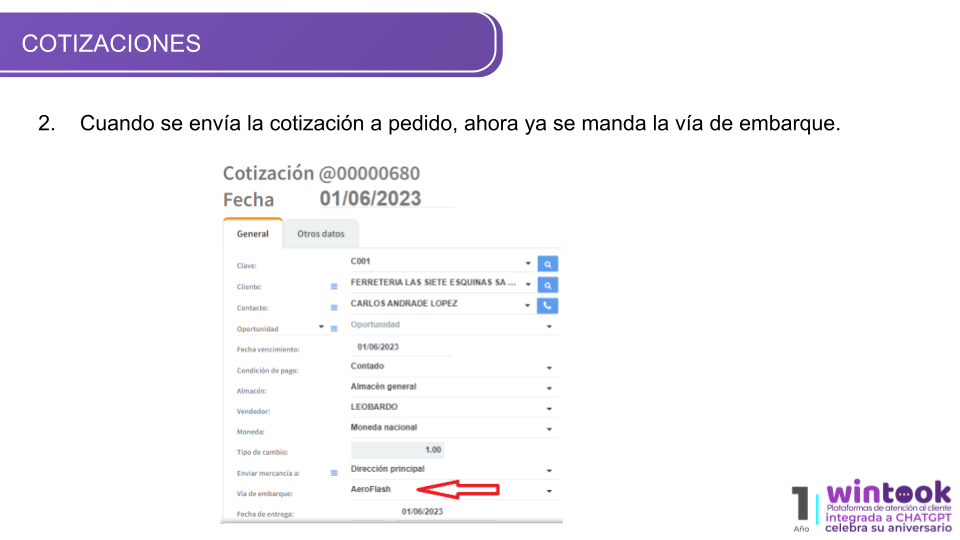The image size is (960, 540).
Task: Open the list icon next to Cliente label
Action: click(x=334, y=287)
